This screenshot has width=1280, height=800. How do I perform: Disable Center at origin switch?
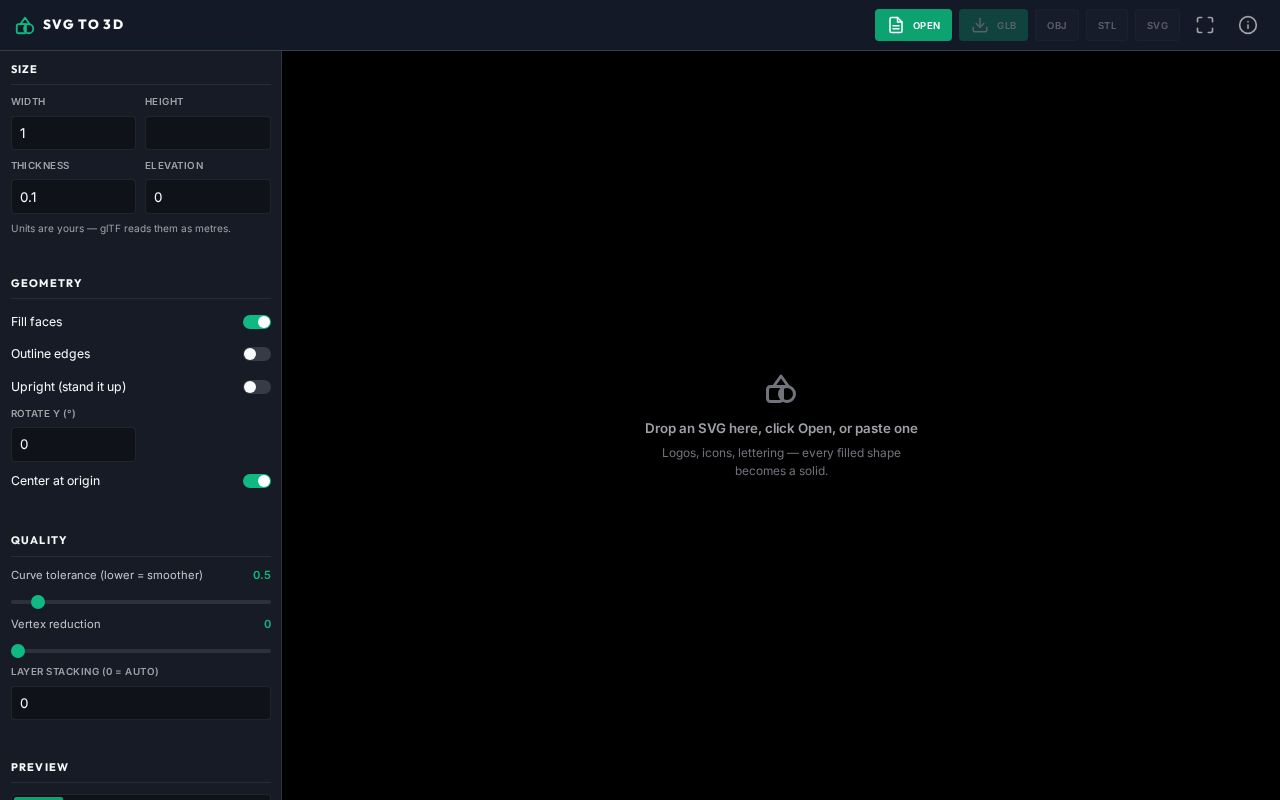point(257,481)
